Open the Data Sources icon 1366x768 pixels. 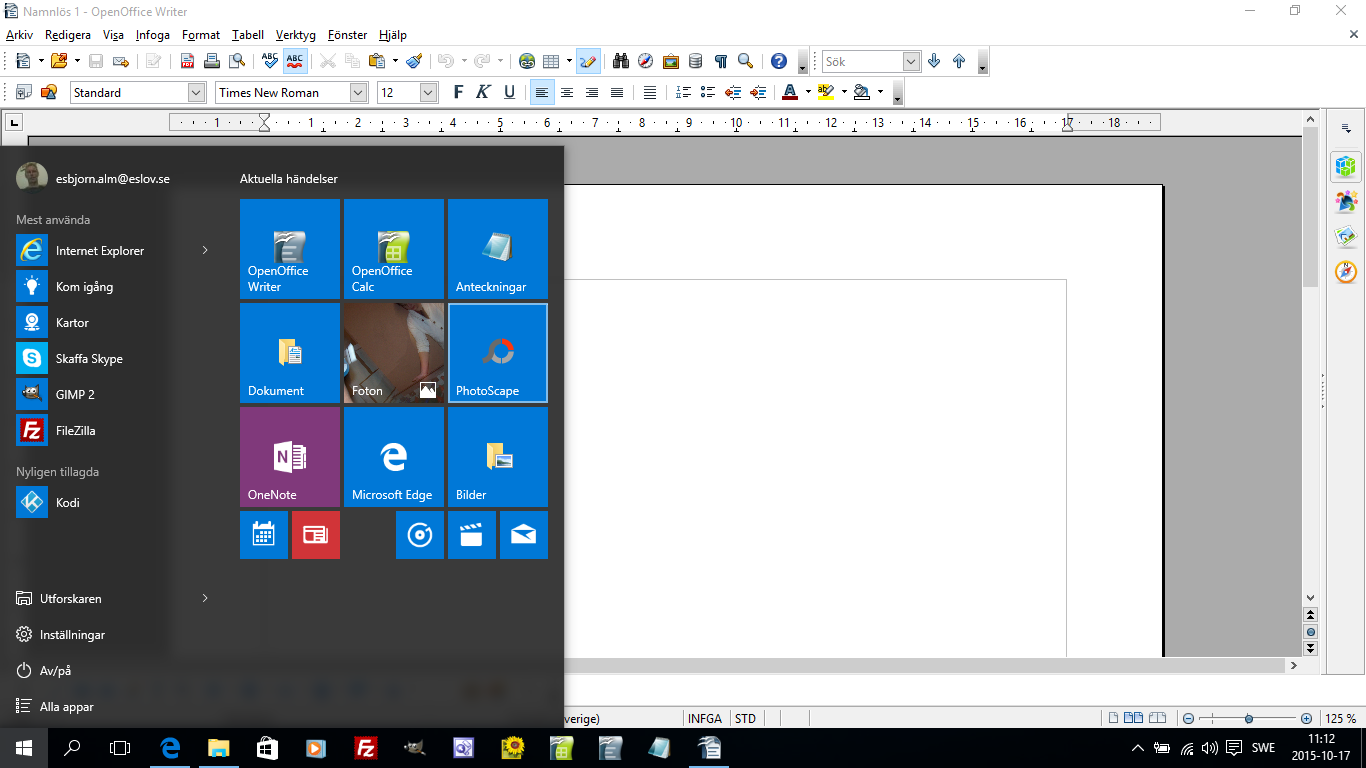tap(696, 61)
